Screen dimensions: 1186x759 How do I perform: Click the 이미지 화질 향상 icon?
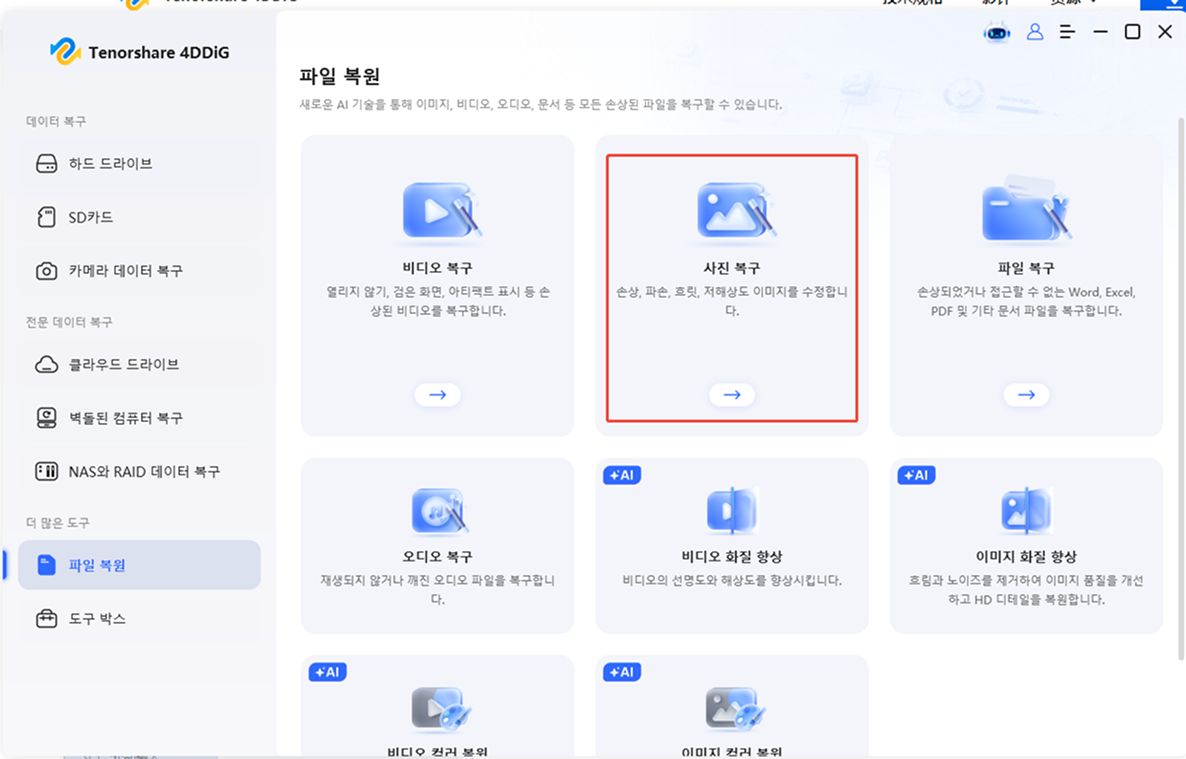click(x=1026, y=511)
